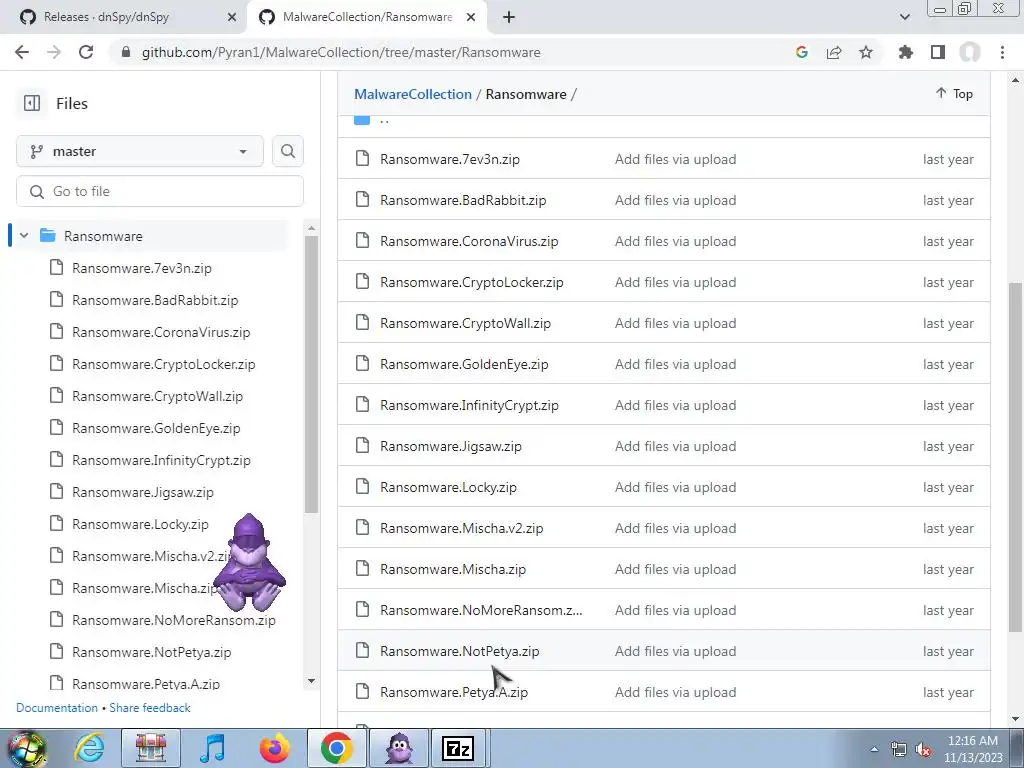Select the MalwareCollection/Ransomware tab
The width and height of the screenshot is (1024, 768).
click(366, 18)
